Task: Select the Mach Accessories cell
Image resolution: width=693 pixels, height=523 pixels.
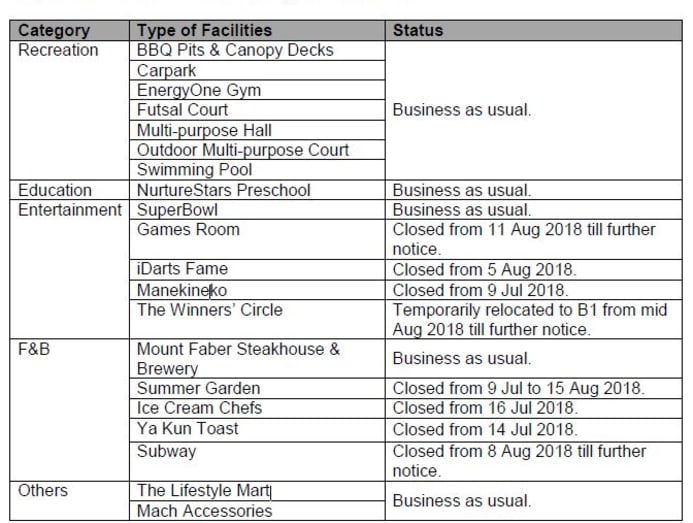Action: [204, 511]
